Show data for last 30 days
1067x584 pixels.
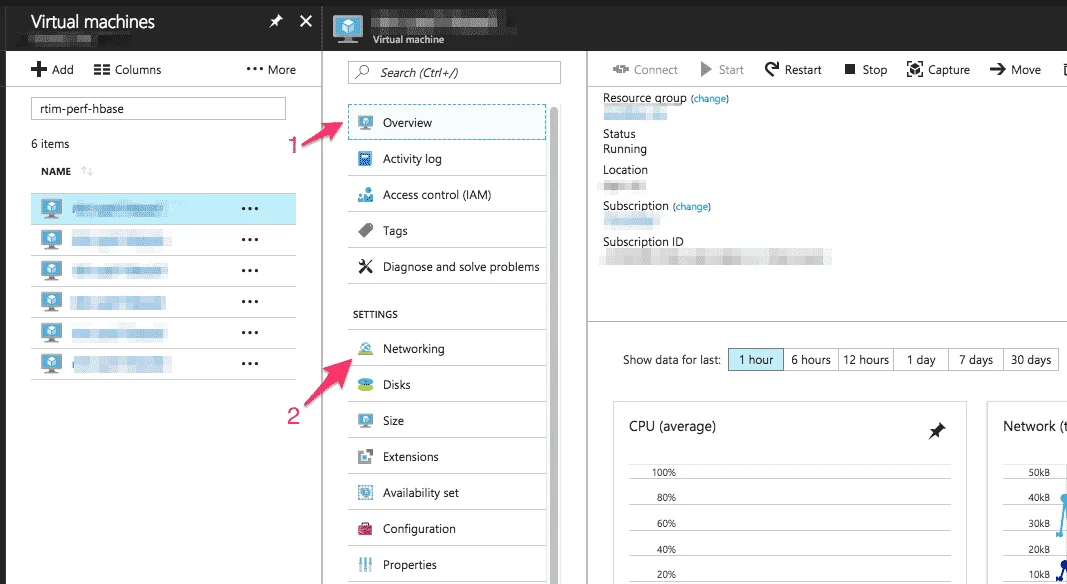coord(1031,359)
